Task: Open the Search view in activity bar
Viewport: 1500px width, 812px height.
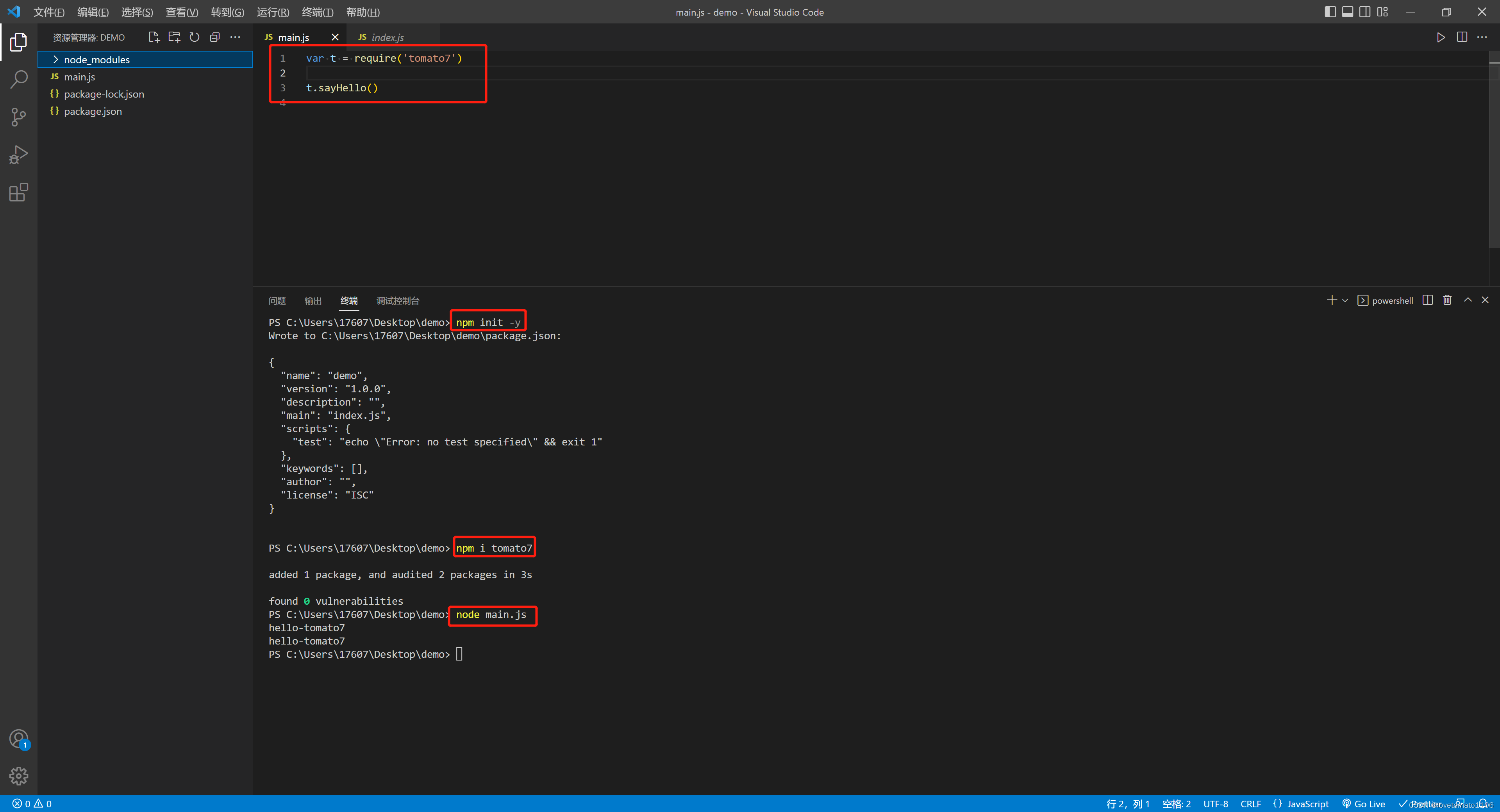Action: tap(19, 79)
